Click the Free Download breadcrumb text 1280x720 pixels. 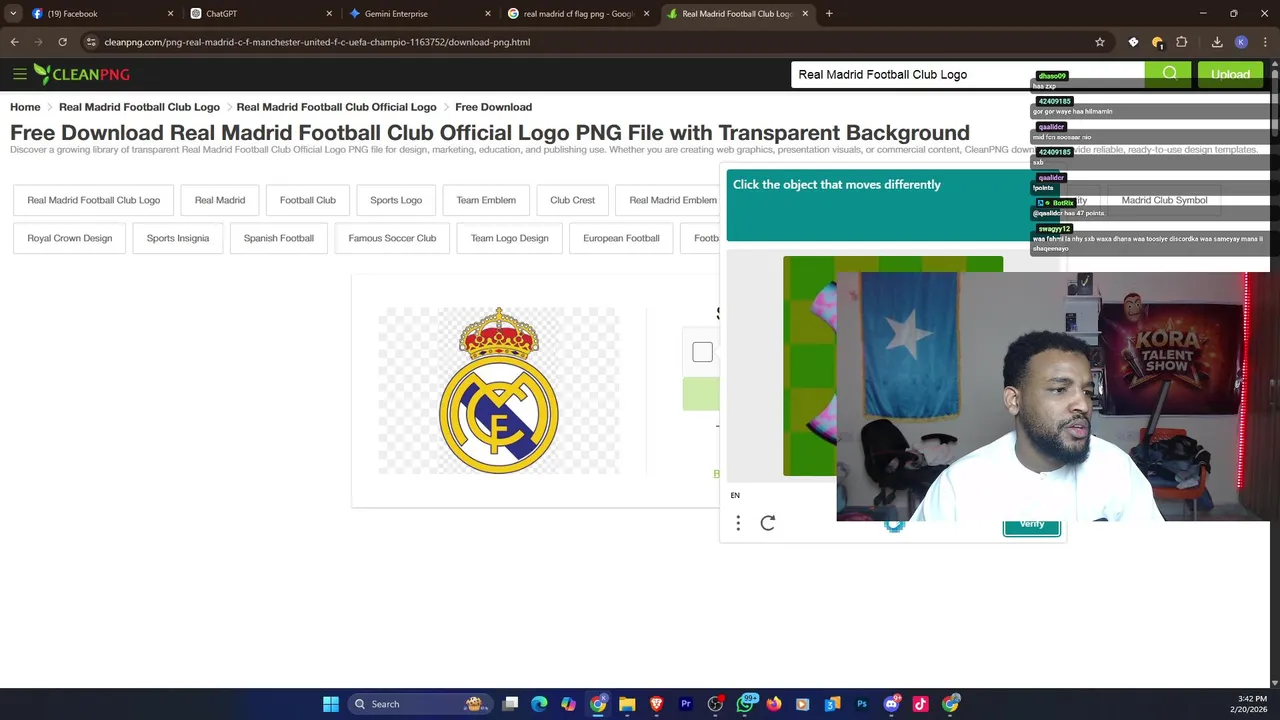493,107
